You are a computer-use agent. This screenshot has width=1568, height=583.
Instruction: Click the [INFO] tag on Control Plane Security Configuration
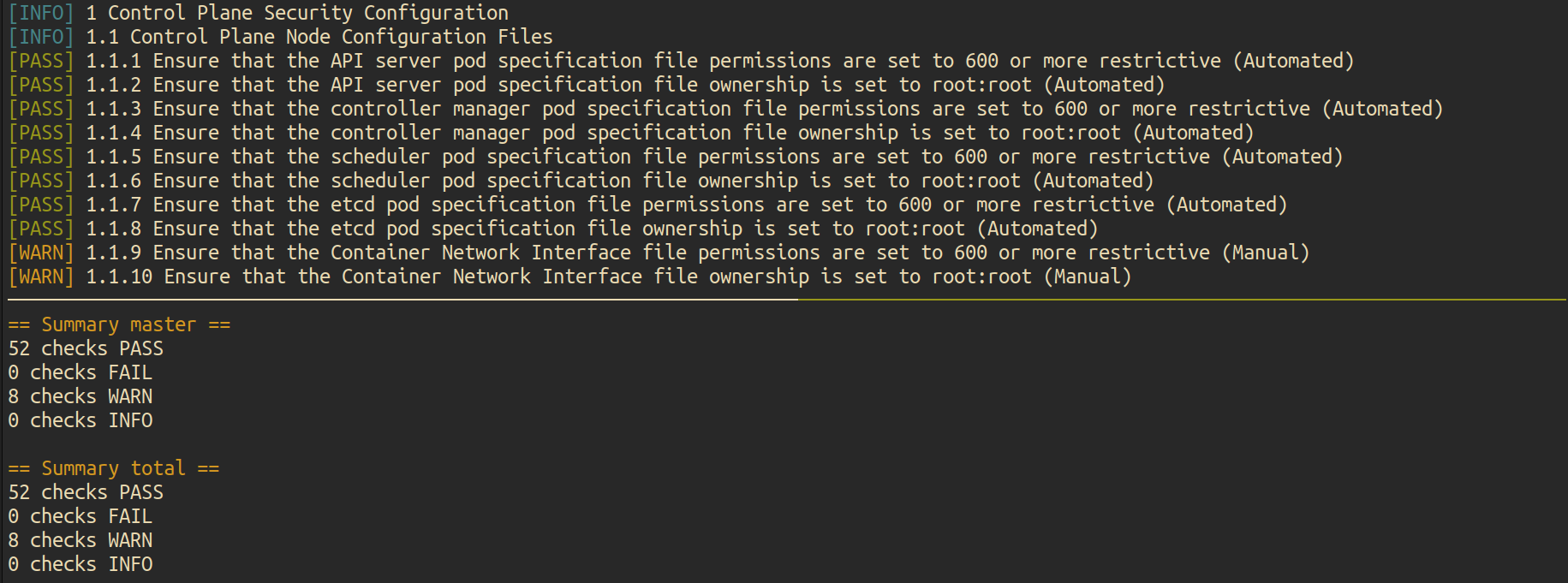pos(41,13)
